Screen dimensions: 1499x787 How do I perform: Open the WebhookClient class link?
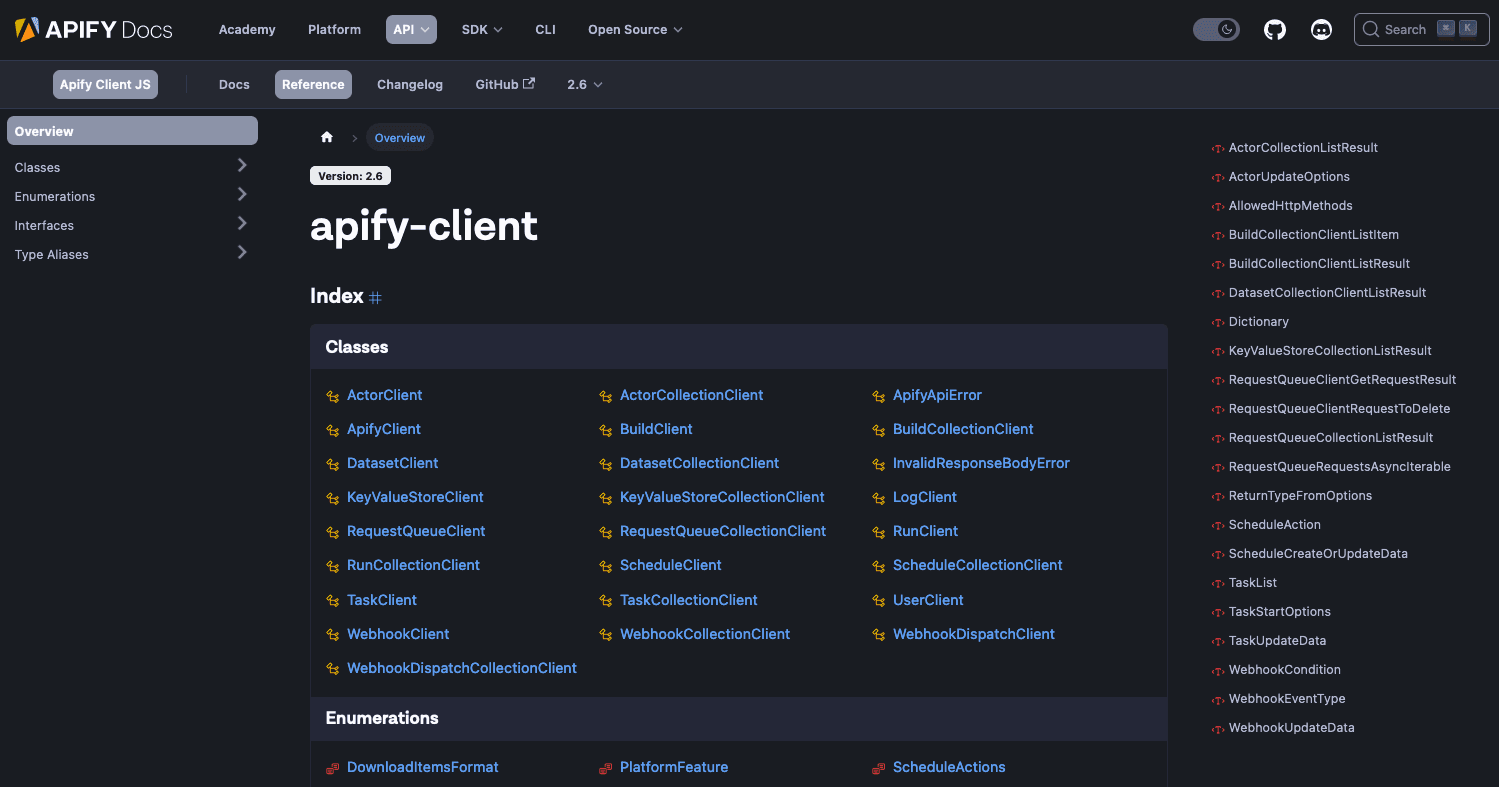[398, 634]
